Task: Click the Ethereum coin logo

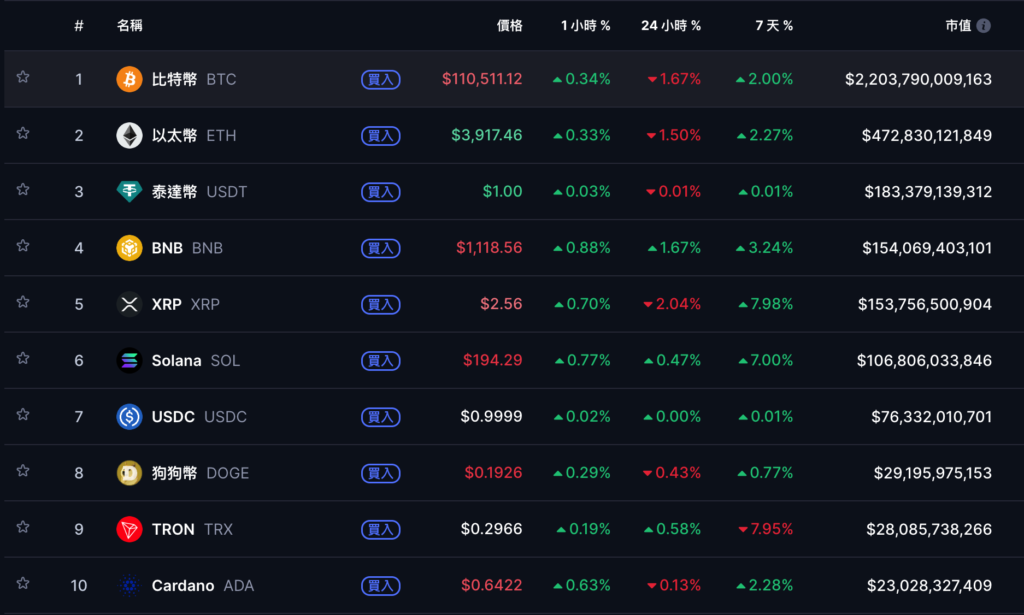Action: tap(129, 135)
